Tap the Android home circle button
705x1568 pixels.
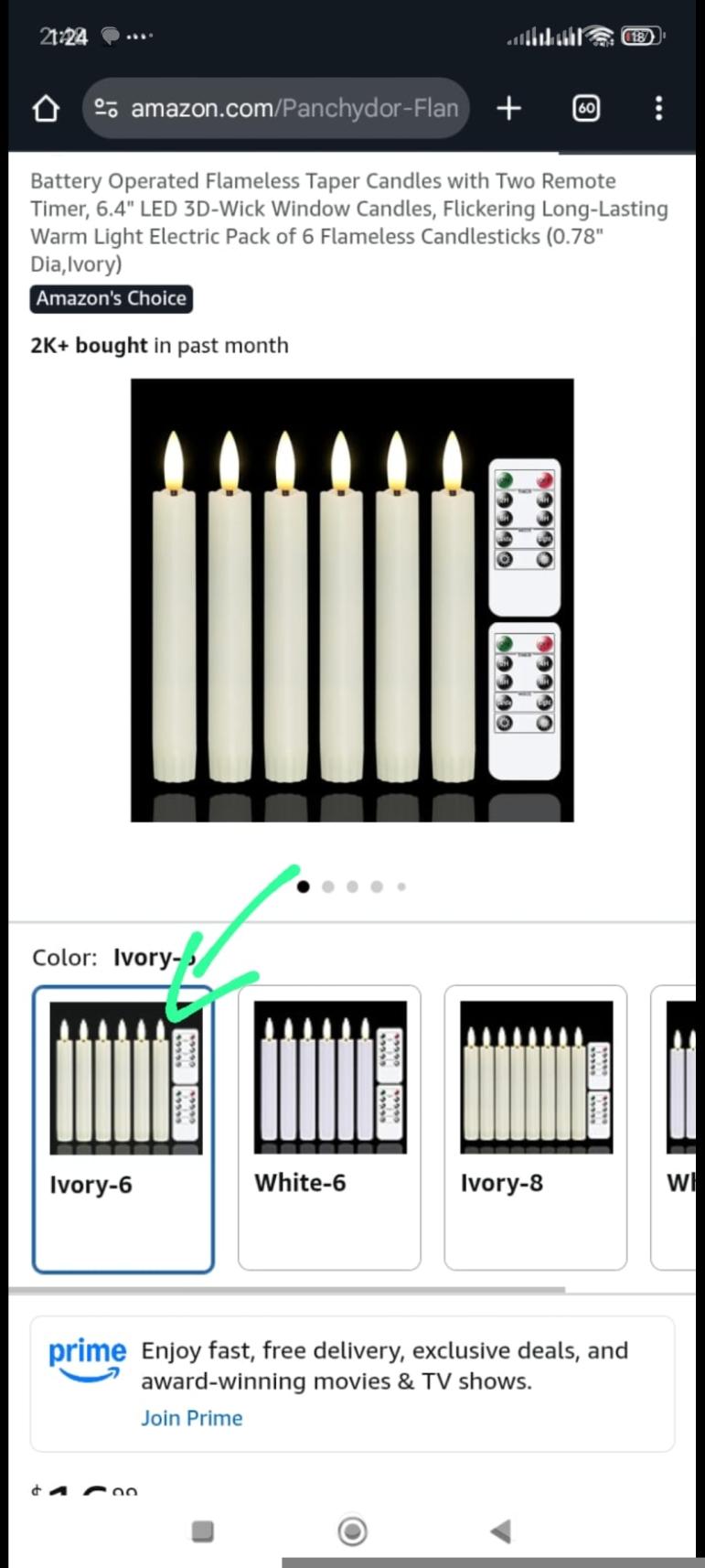coord(352,1530)
